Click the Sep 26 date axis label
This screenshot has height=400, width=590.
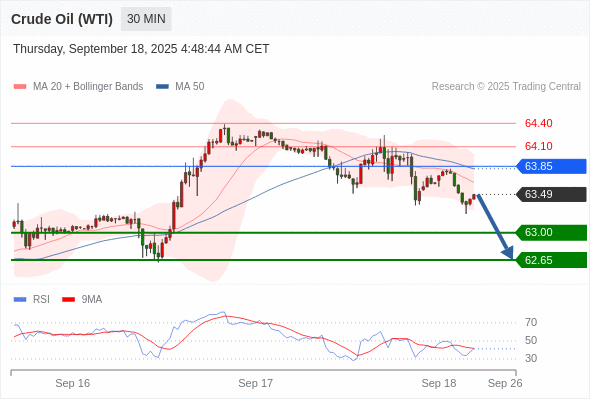click(505, 383)
